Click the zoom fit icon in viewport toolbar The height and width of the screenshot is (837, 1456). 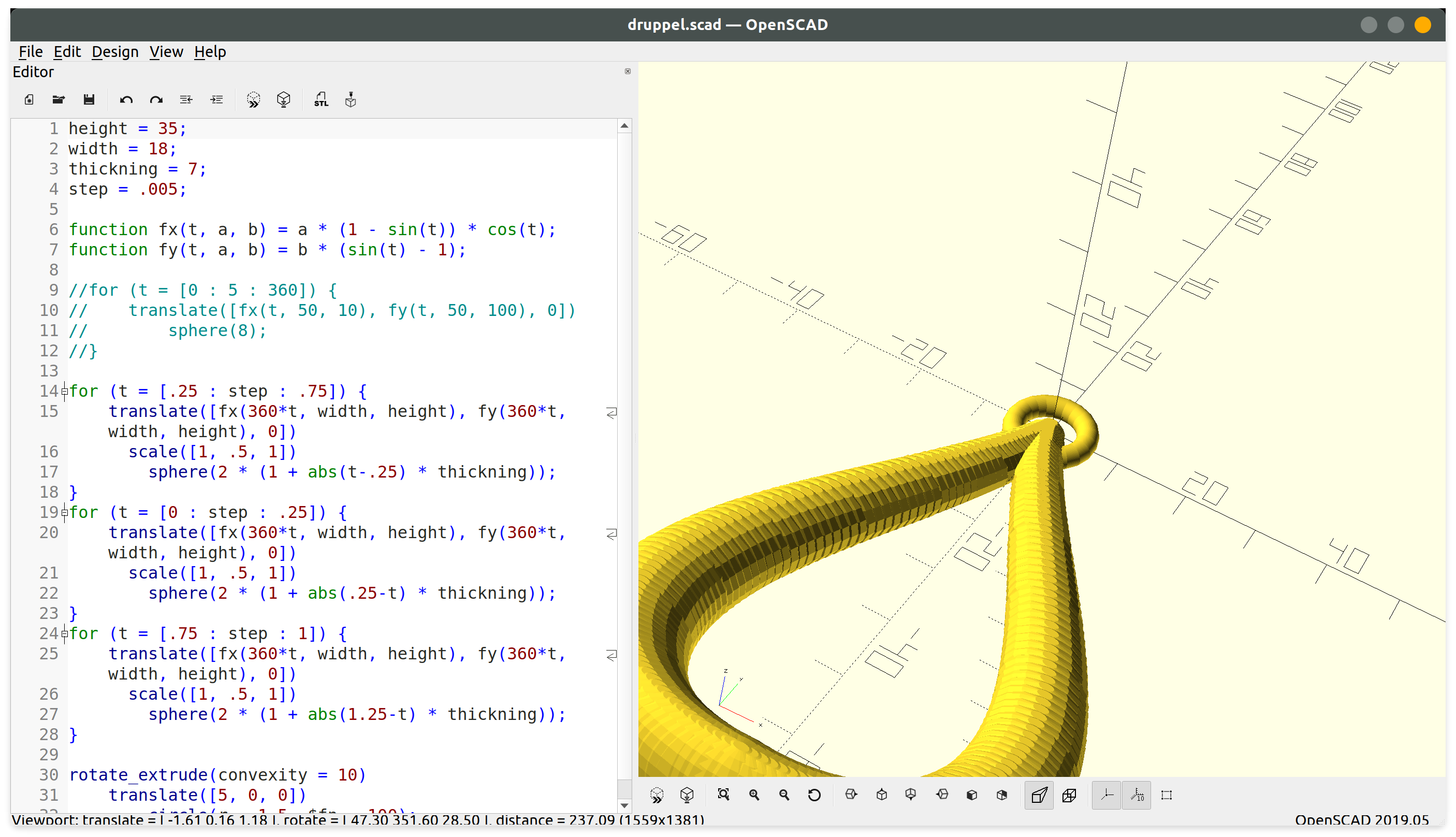(x=722, y=794)
